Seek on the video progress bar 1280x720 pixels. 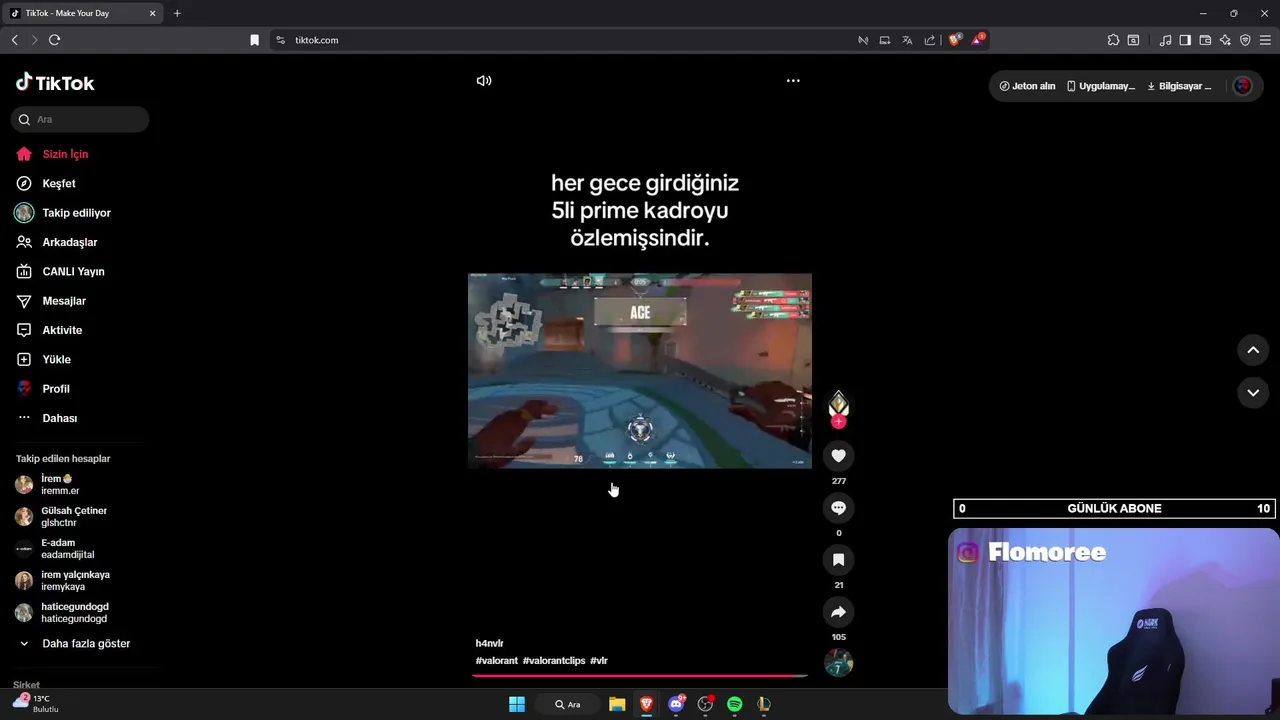[640, 676]
